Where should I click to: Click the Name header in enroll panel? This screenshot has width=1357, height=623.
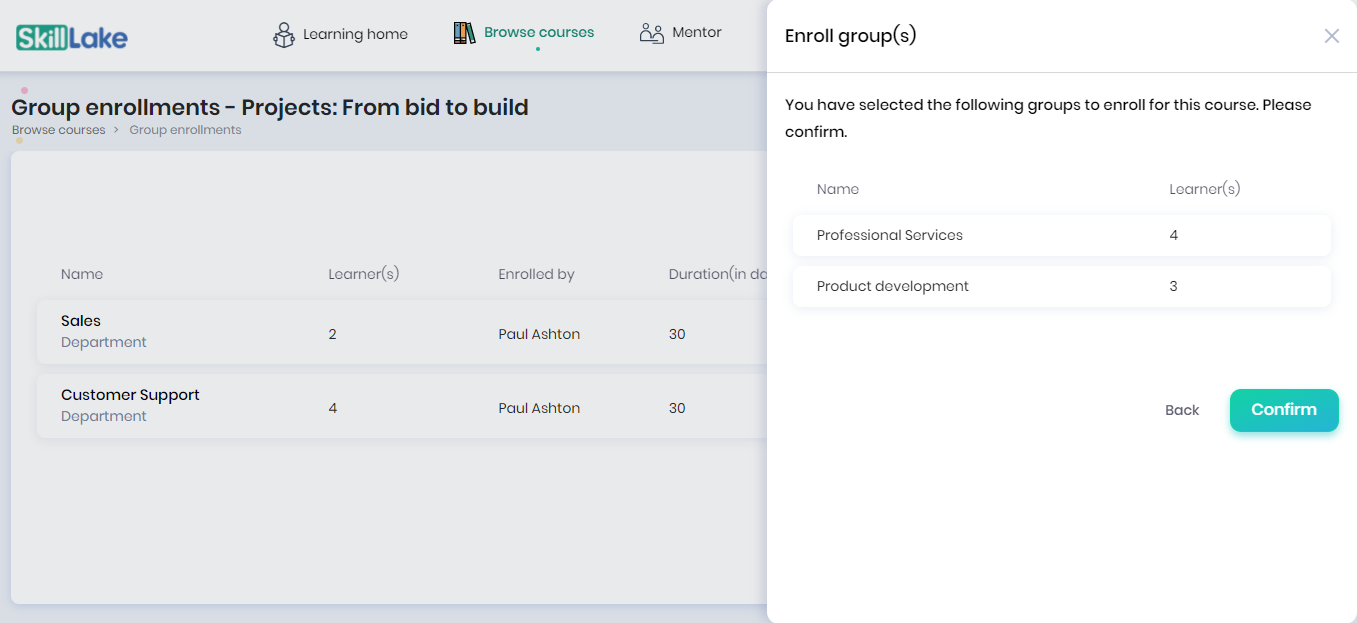point(838,189)
